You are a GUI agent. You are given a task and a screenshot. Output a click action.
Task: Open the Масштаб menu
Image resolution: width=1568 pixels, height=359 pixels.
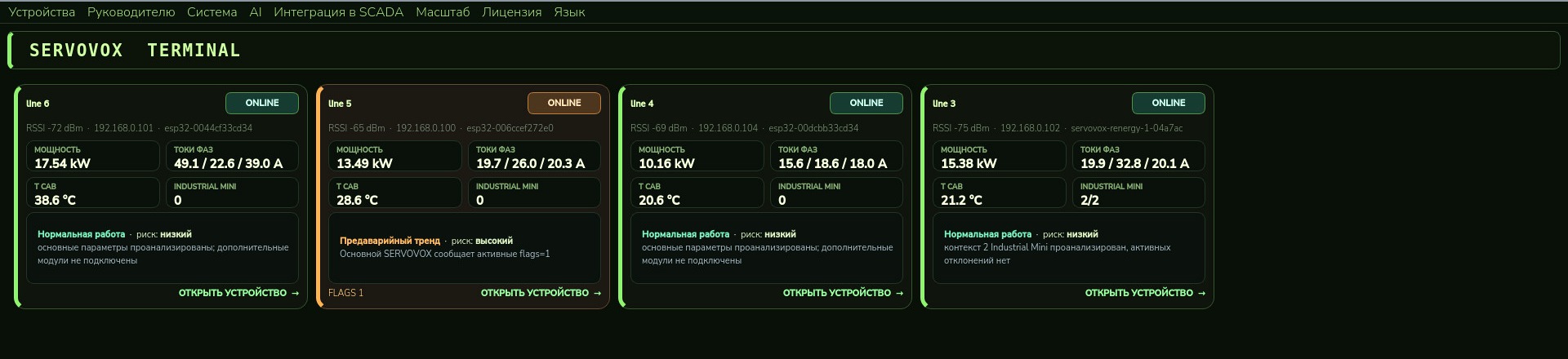coord(443,12)
